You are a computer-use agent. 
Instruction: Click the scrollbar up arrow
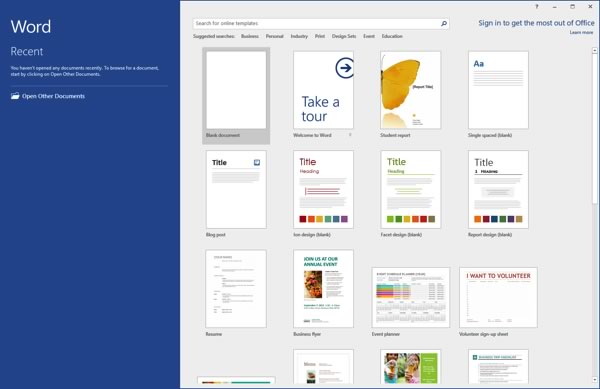pyautogui.click(x=595, y=50)
